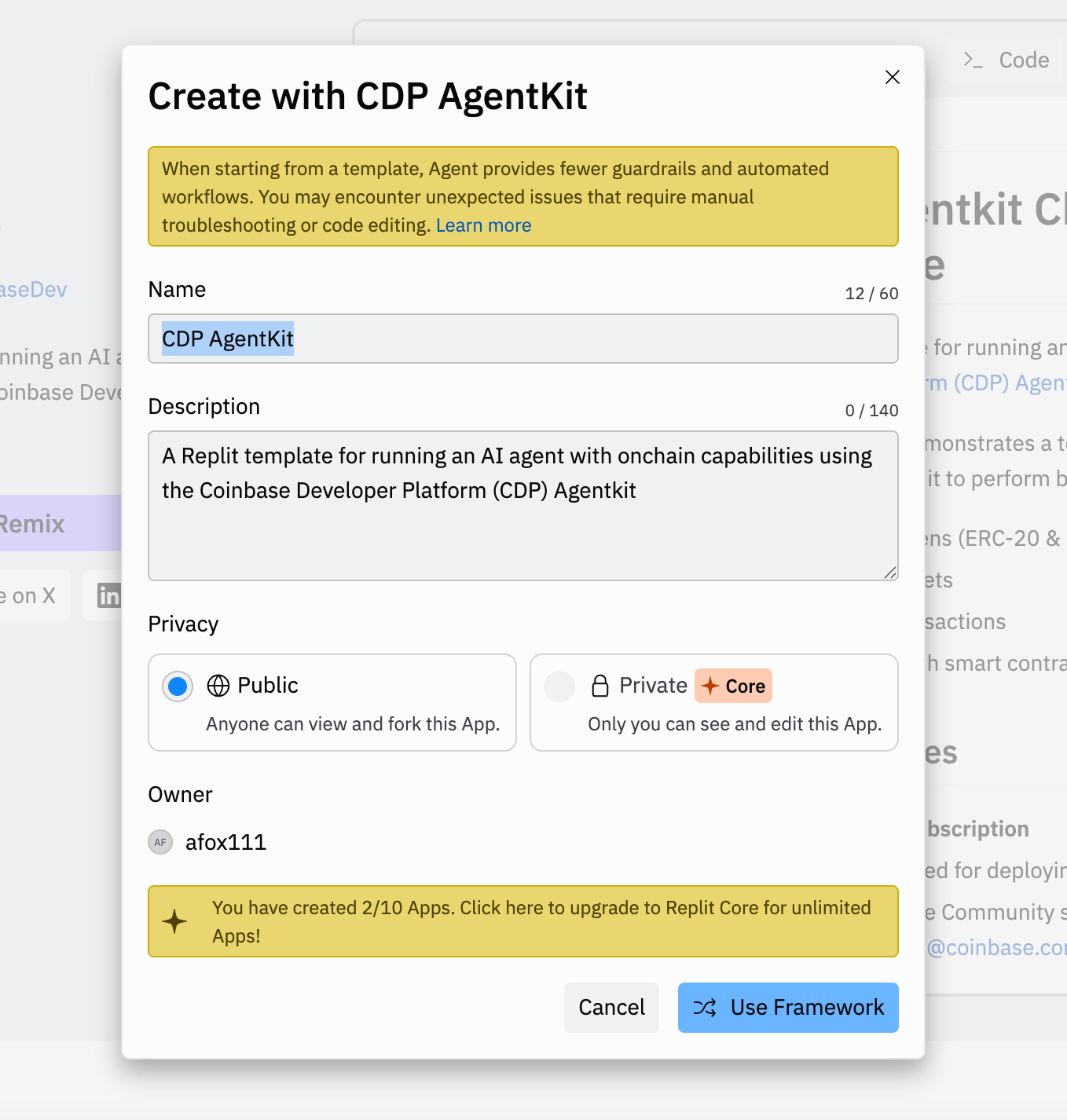Click the Core badge on Private option
Image resolution: width=1067 pixels, height=1120 pixels.
(x=734, y=686)
